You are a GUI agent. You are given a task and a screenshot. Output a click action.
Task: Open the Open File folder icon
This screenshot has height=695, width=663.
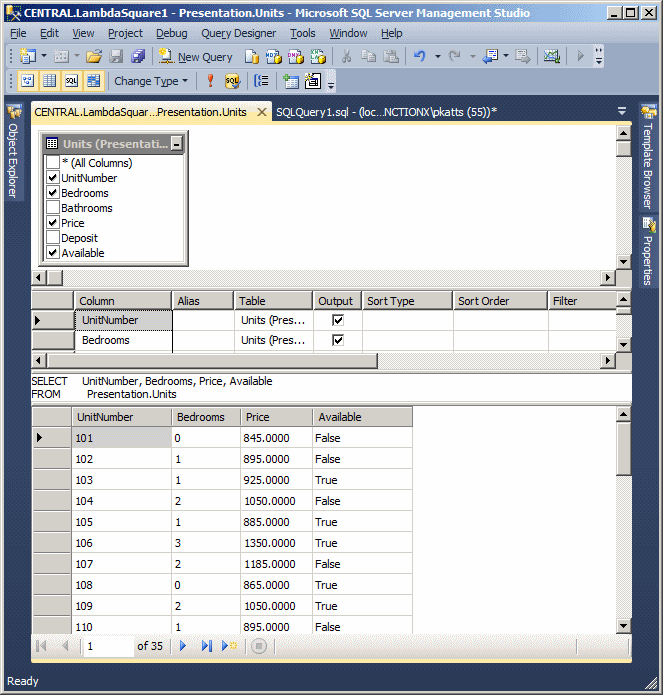point(94,56)
